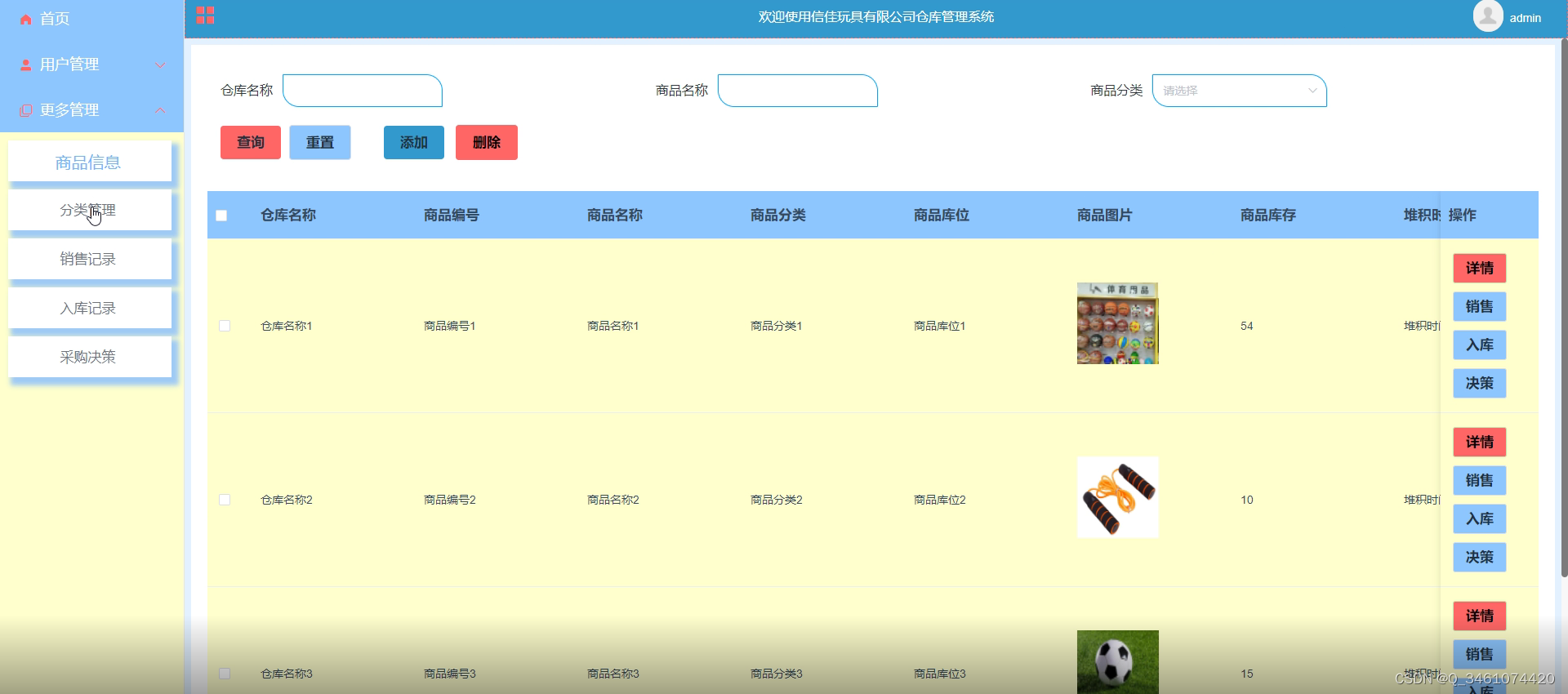Focus the 商品名称 search field
Screen dimensions: 1568x694
[798, 91]
